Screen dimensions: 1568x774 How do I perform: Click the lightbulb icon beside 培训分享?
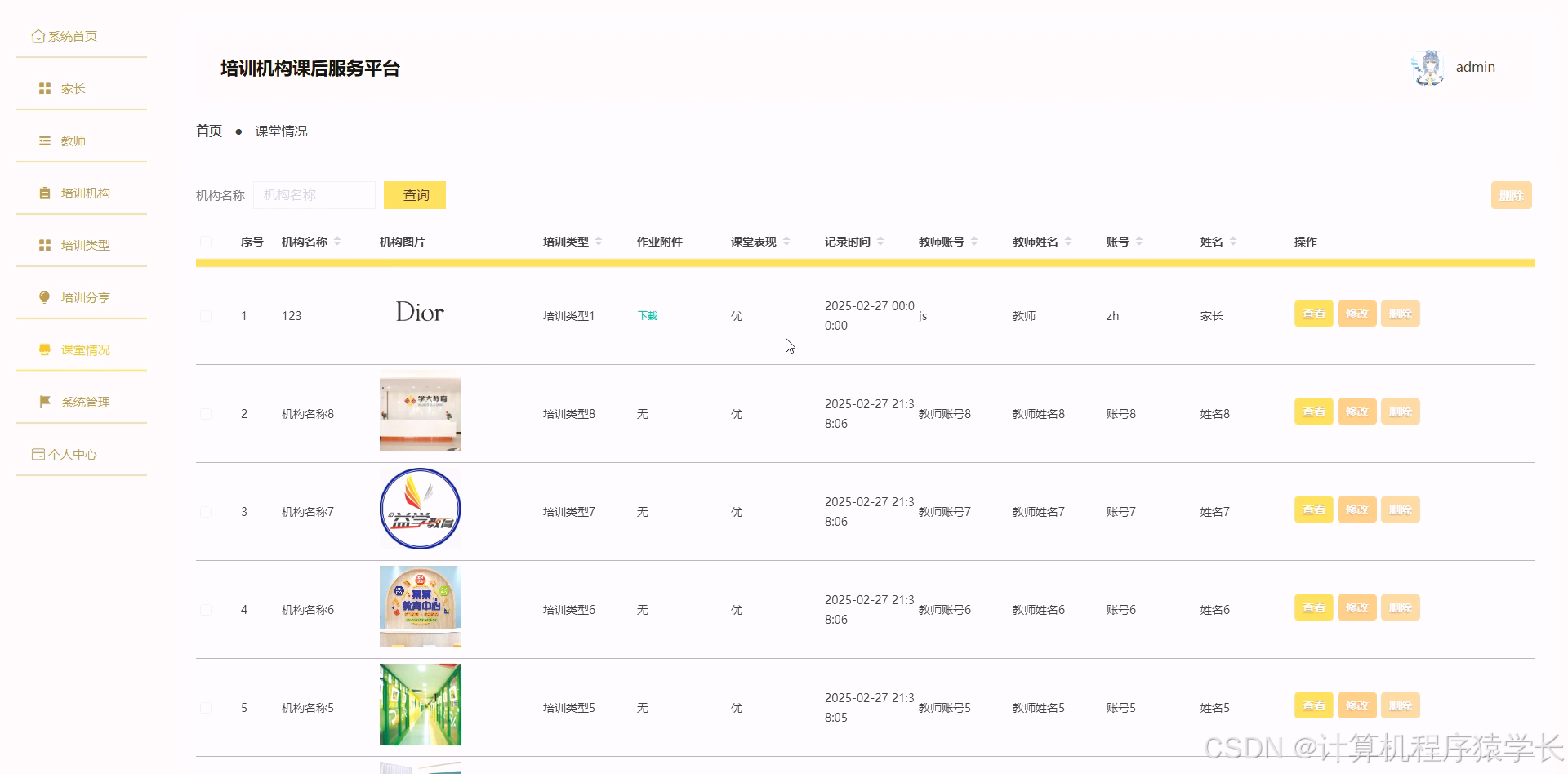45,297
